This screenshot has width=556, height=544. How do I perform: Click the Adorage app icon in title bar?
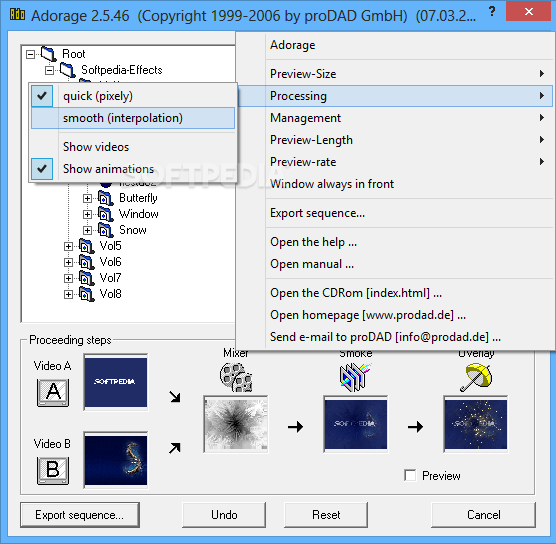point(17,15)
